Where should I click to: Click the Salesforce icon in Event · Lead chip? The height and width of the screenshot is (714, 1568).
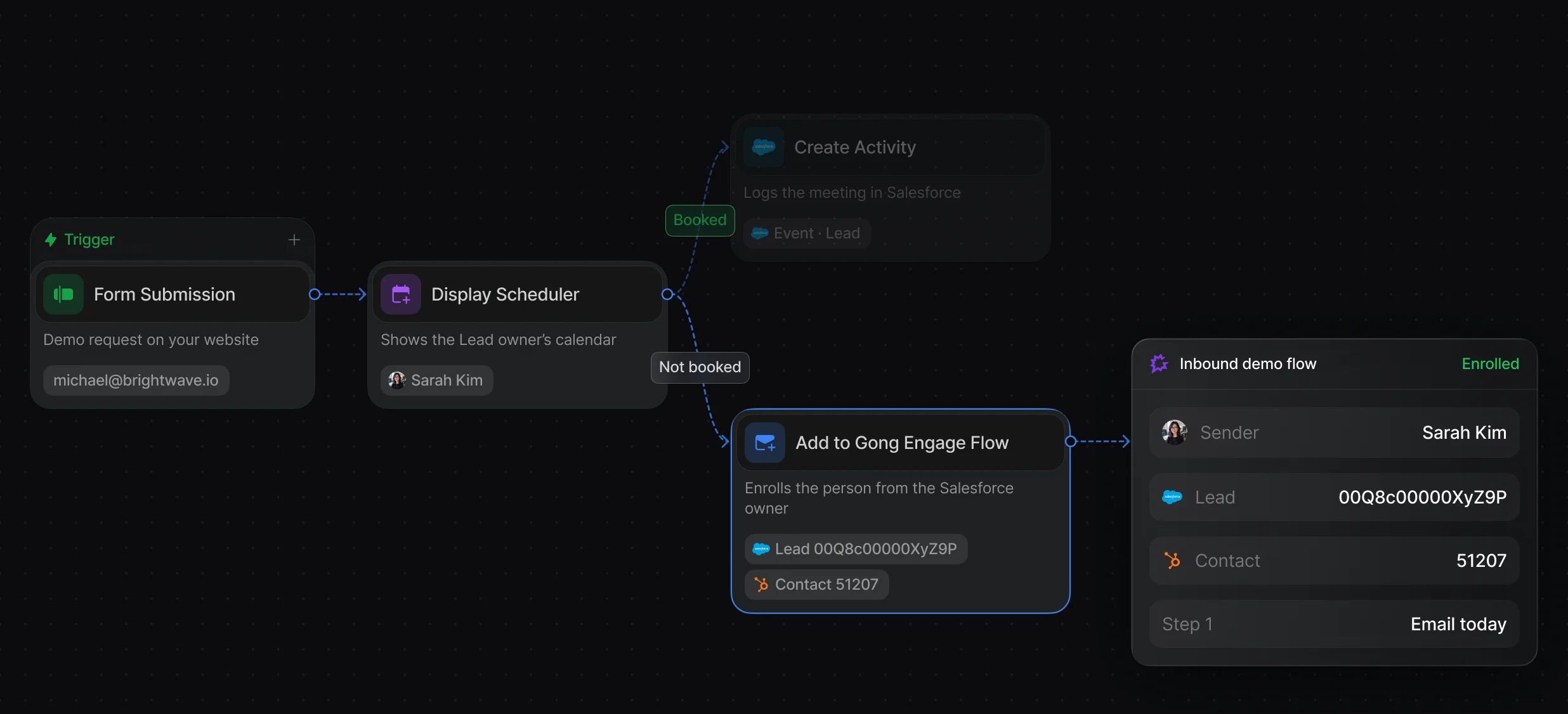point(760,233)
